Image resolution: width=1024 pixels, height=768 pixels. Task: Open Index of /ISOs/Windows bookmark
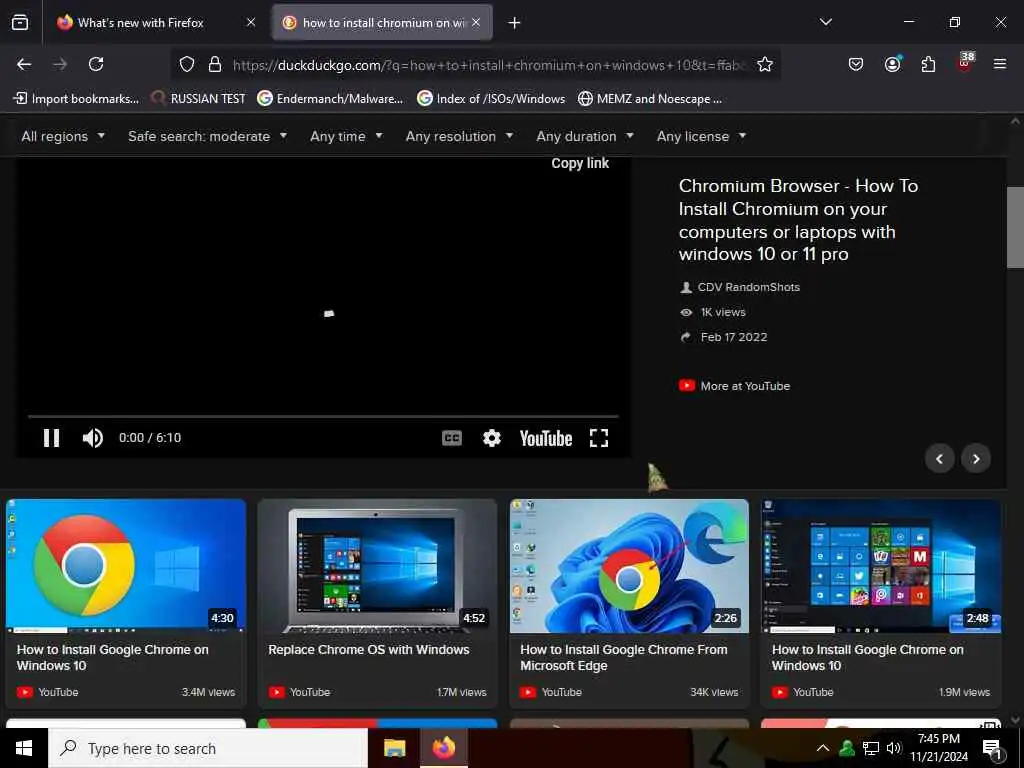(x=491, y=99)
